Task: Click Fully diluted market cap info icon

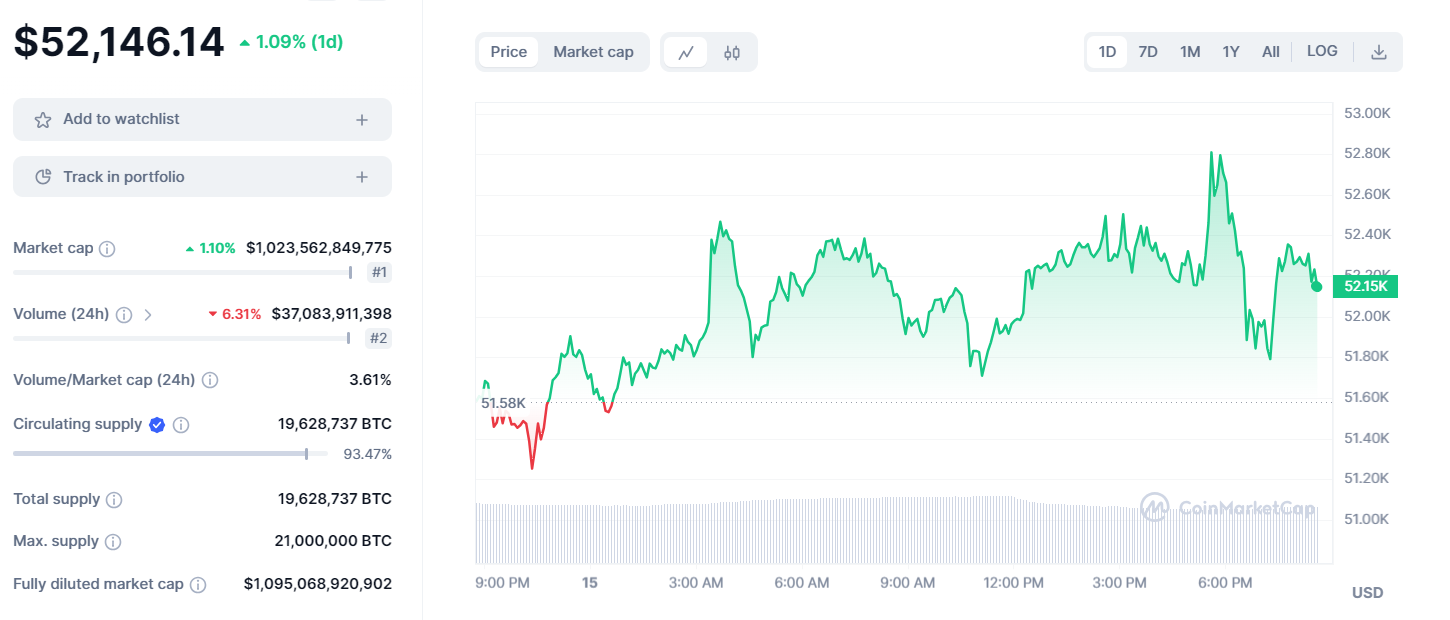Action: [198, 584]
